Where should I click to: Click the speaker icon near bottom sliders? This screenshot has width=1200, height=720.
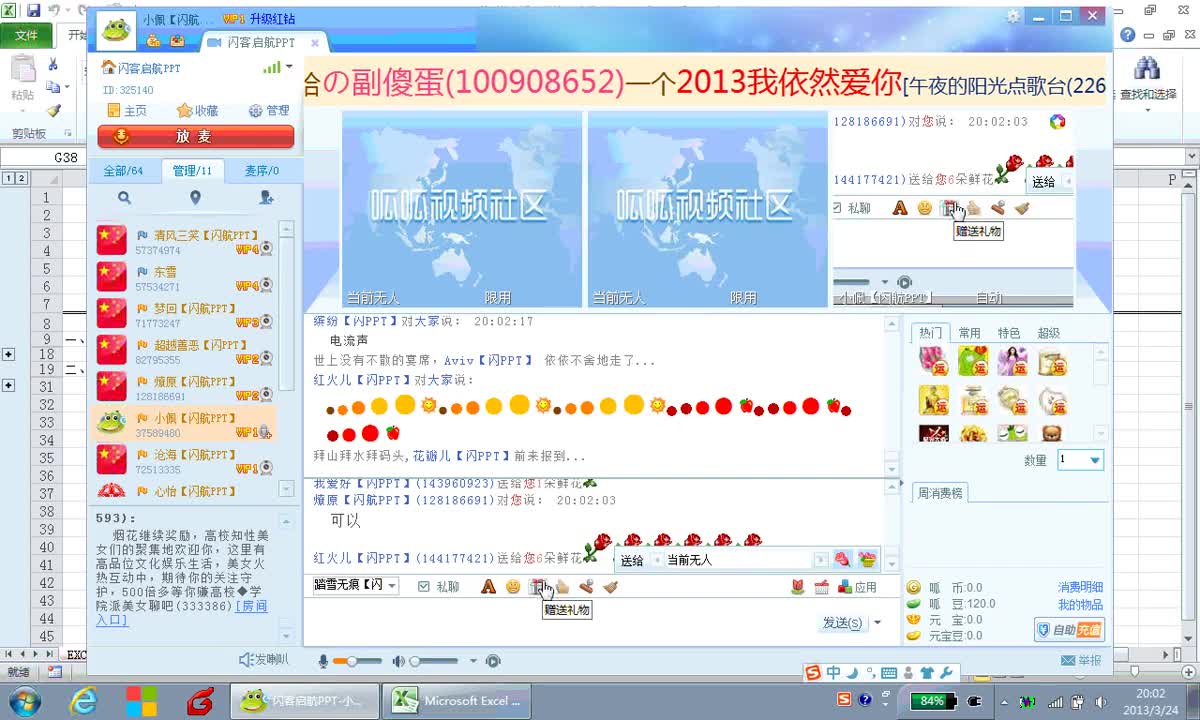[398, 661]
